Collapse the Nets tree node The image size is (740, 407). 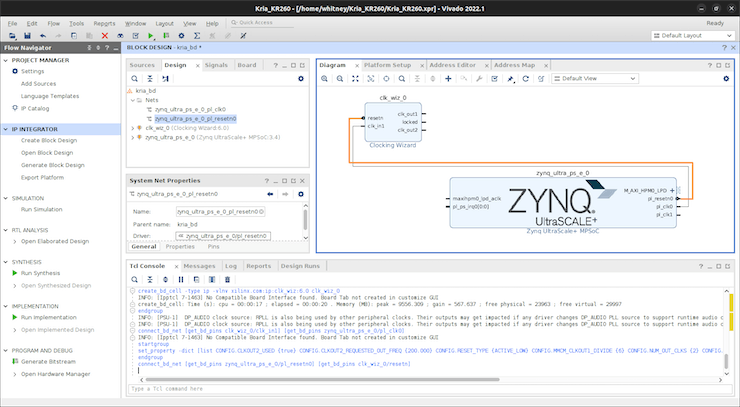coord(135,100)
